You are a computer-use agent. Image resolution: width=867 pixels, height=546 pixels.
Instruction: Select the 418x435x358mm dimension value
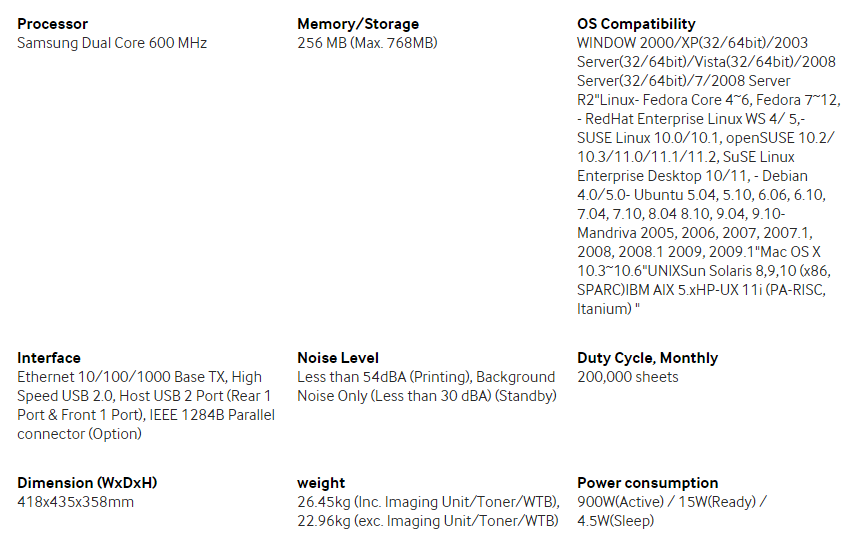pyautogui.click(x=75, y=502)
